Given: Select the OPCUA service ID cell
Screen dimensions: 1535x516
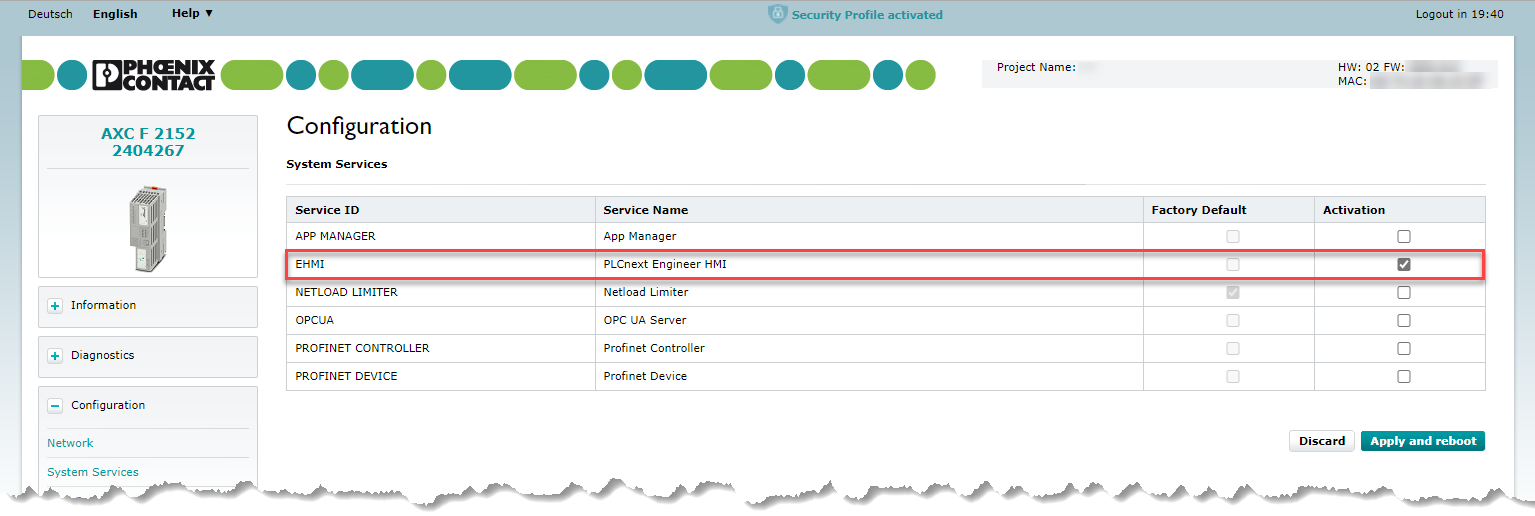Looking at the screenshot, I should point(441,320).
